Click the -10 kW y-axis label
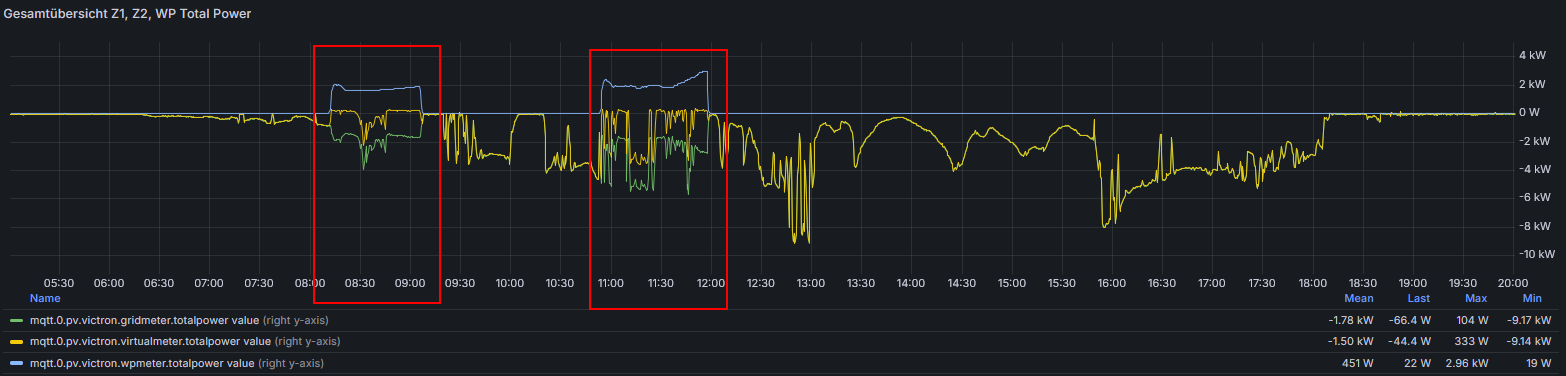 click(1536, 255)
